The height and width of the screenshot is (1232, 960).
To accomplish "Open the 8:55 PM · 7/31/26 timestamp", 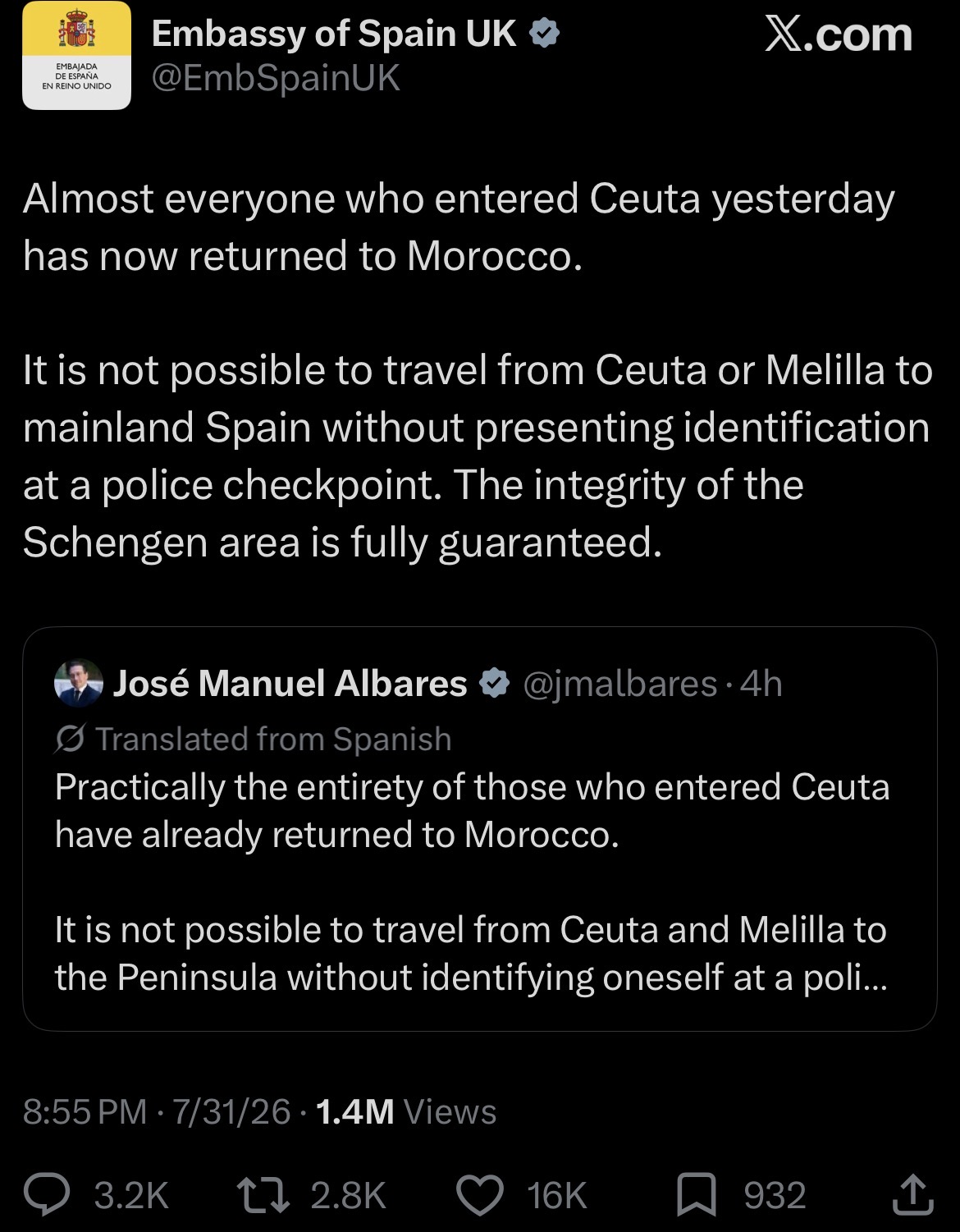I will tap(157, 1112).
